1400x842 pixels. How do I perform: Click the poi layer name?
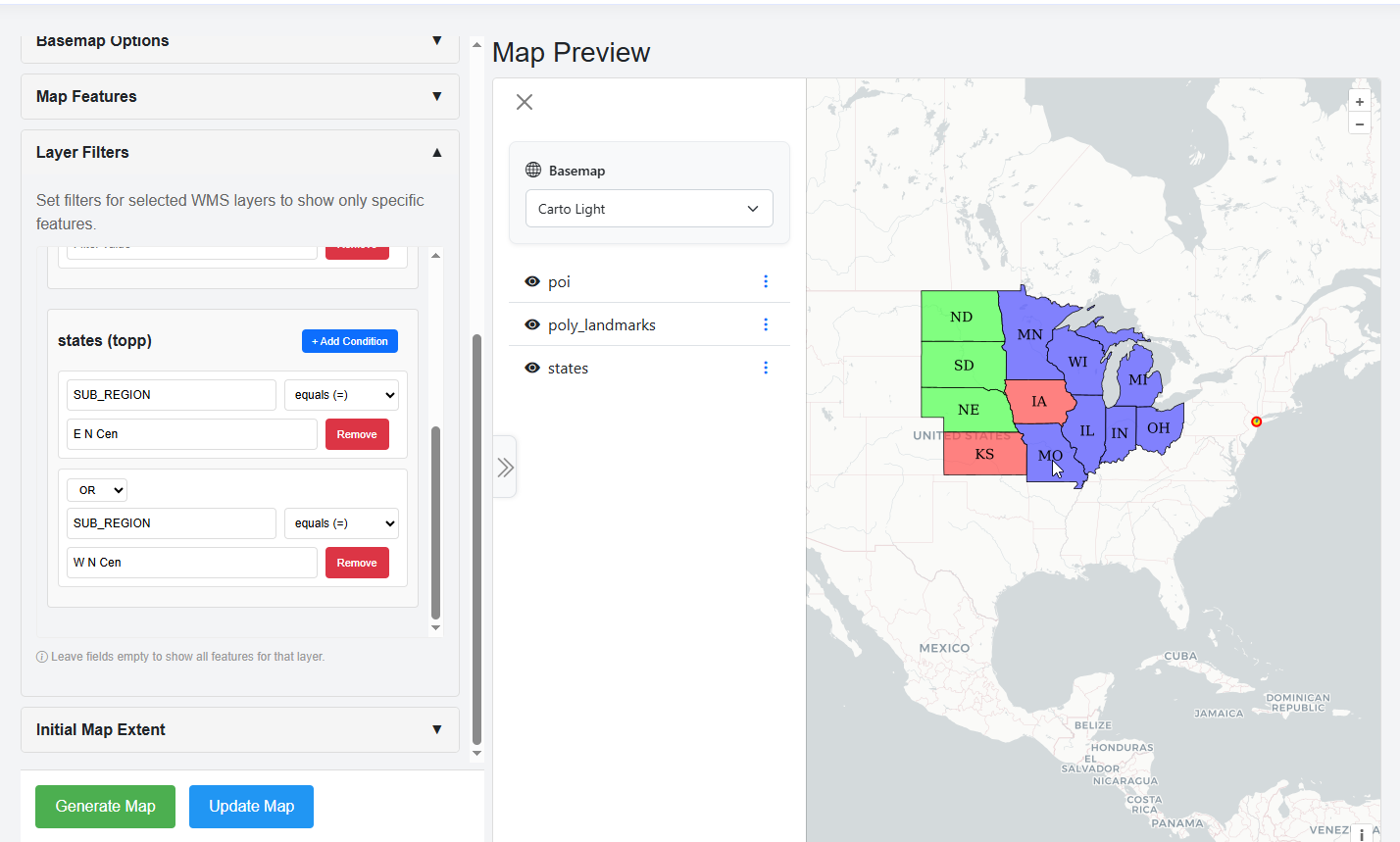[x=559, y=281]
